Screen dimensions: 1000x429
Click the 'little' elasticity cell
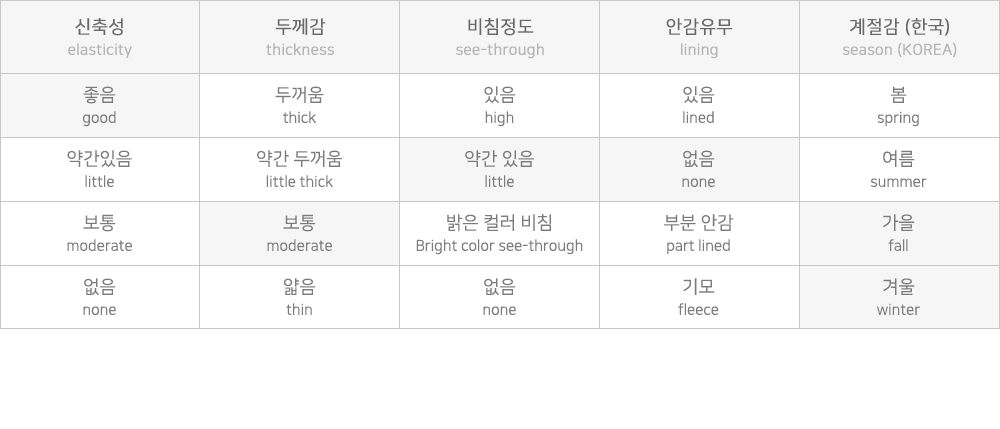pos(99,170)
